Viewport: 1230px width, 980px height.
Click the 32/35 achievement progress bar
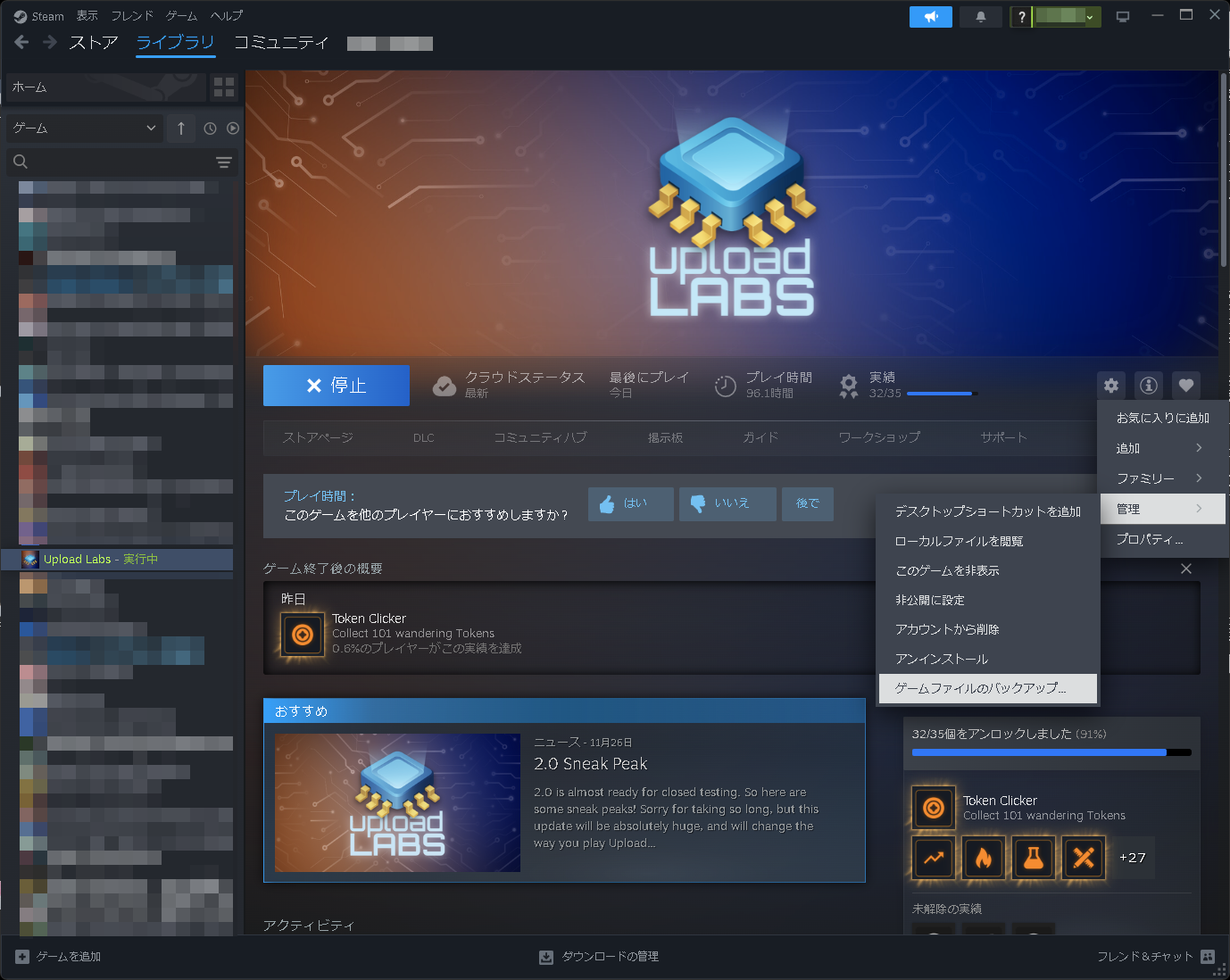942,393
